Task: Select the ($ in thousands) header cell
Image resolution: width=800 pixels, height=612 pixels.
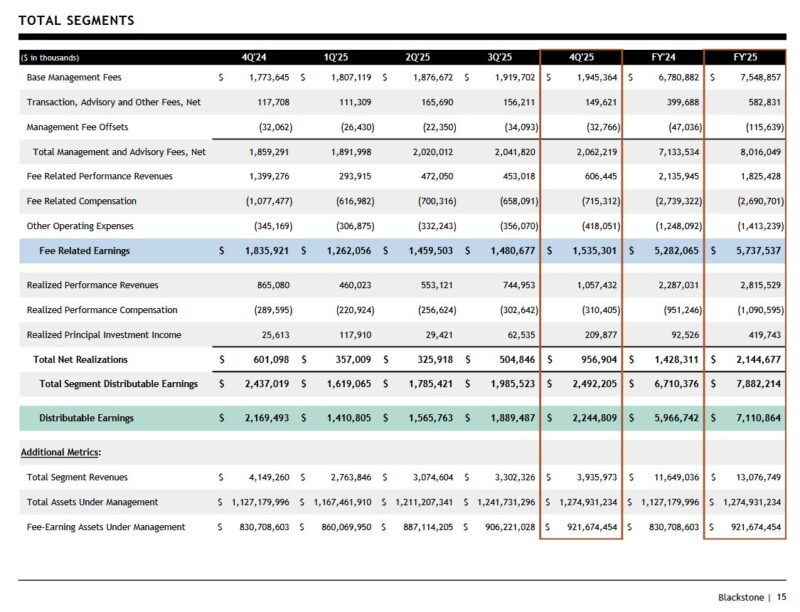Action: click(x=50, y=57)
